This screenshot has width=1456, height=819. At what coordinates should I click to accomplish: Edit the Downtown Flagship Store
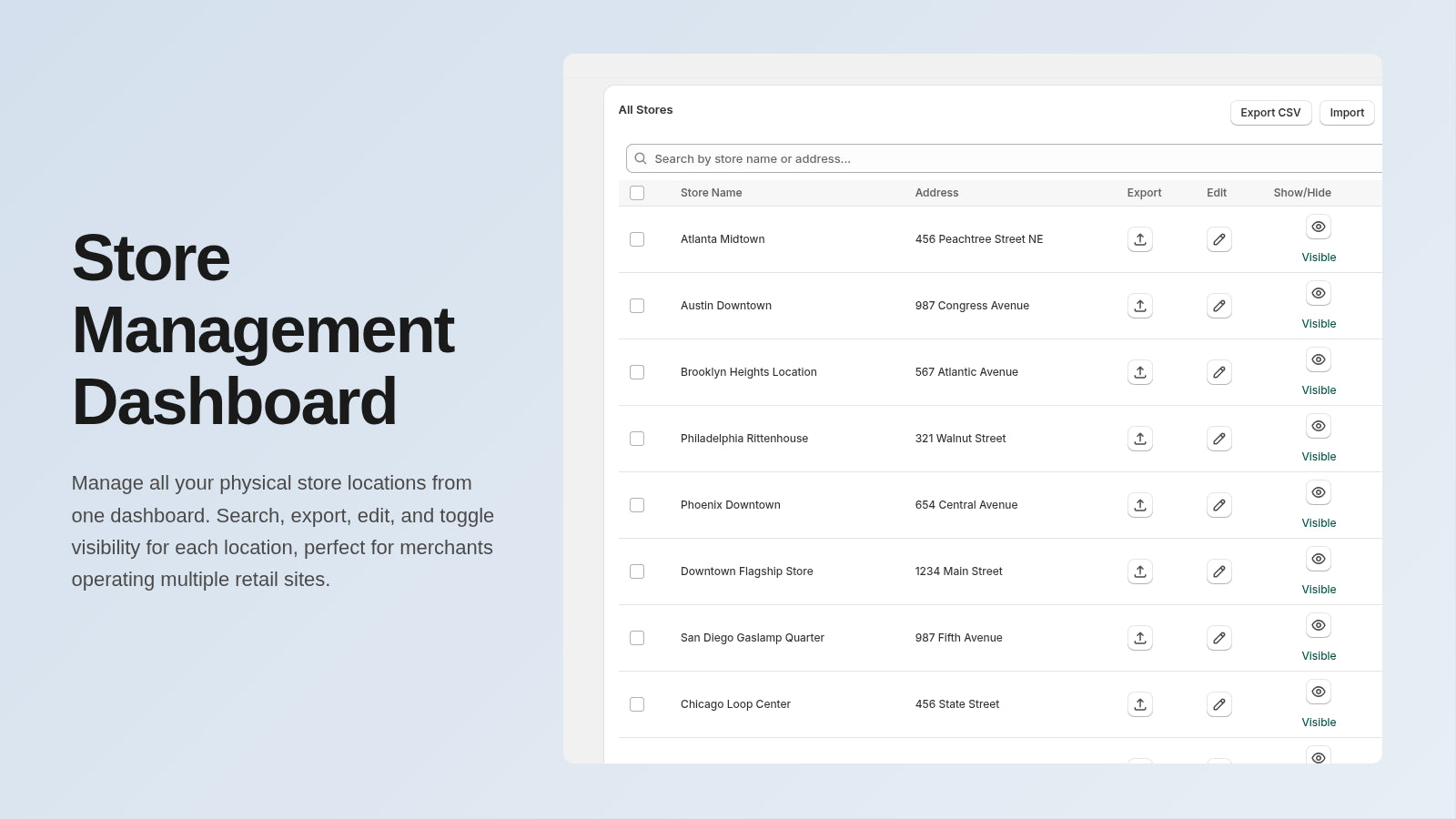pos(1219,571)
